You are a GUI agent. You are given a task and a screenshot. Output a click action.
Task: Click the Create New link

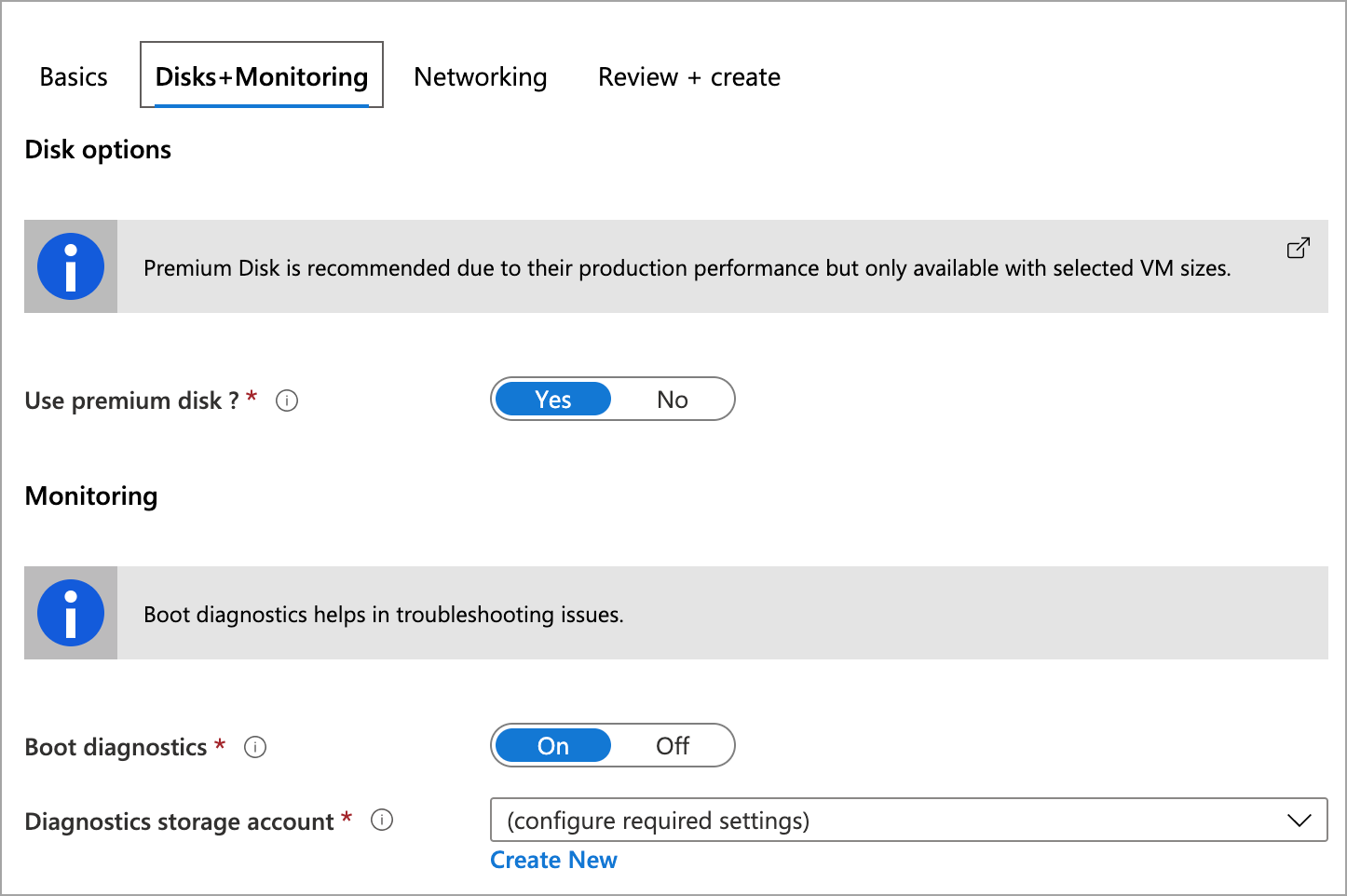click(553, 860)
